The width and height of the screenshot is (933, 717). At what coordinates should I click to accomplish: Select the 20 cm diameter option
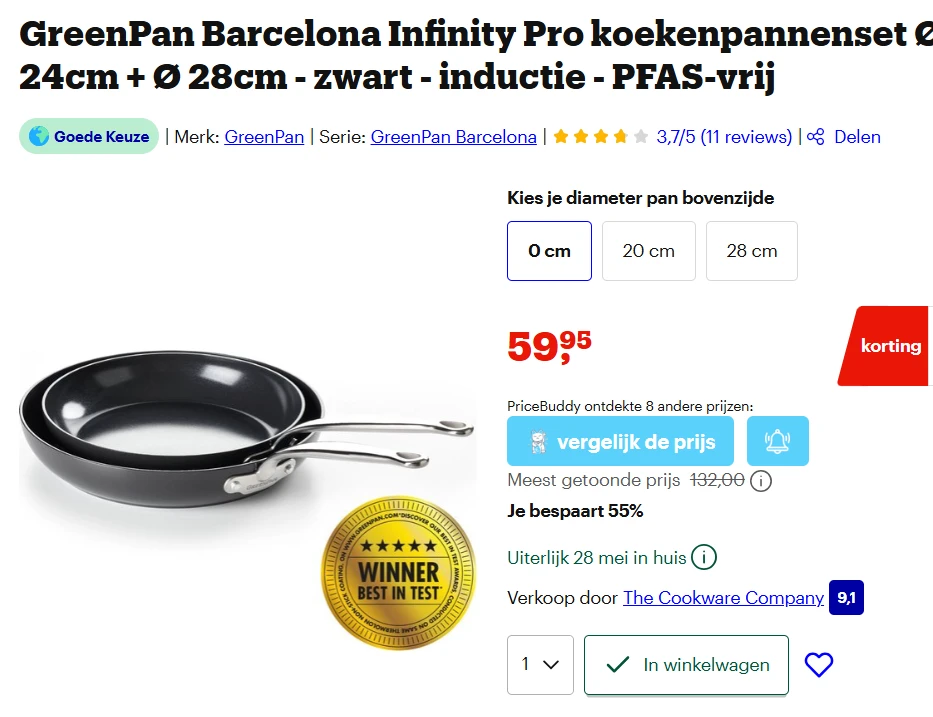pyautogui.click(x=649, y=251)
